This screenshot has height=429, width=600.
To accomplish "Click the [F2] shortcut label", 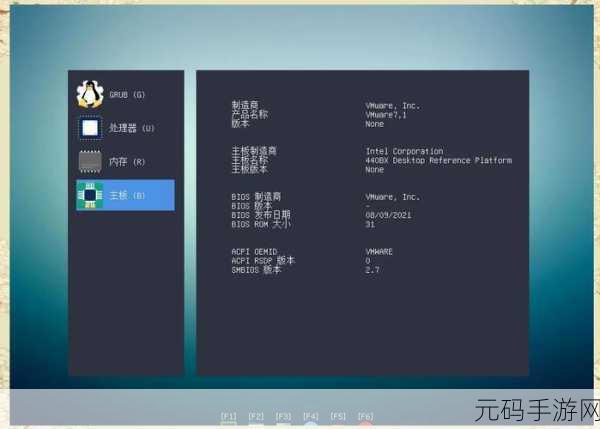I will [256, 416].
